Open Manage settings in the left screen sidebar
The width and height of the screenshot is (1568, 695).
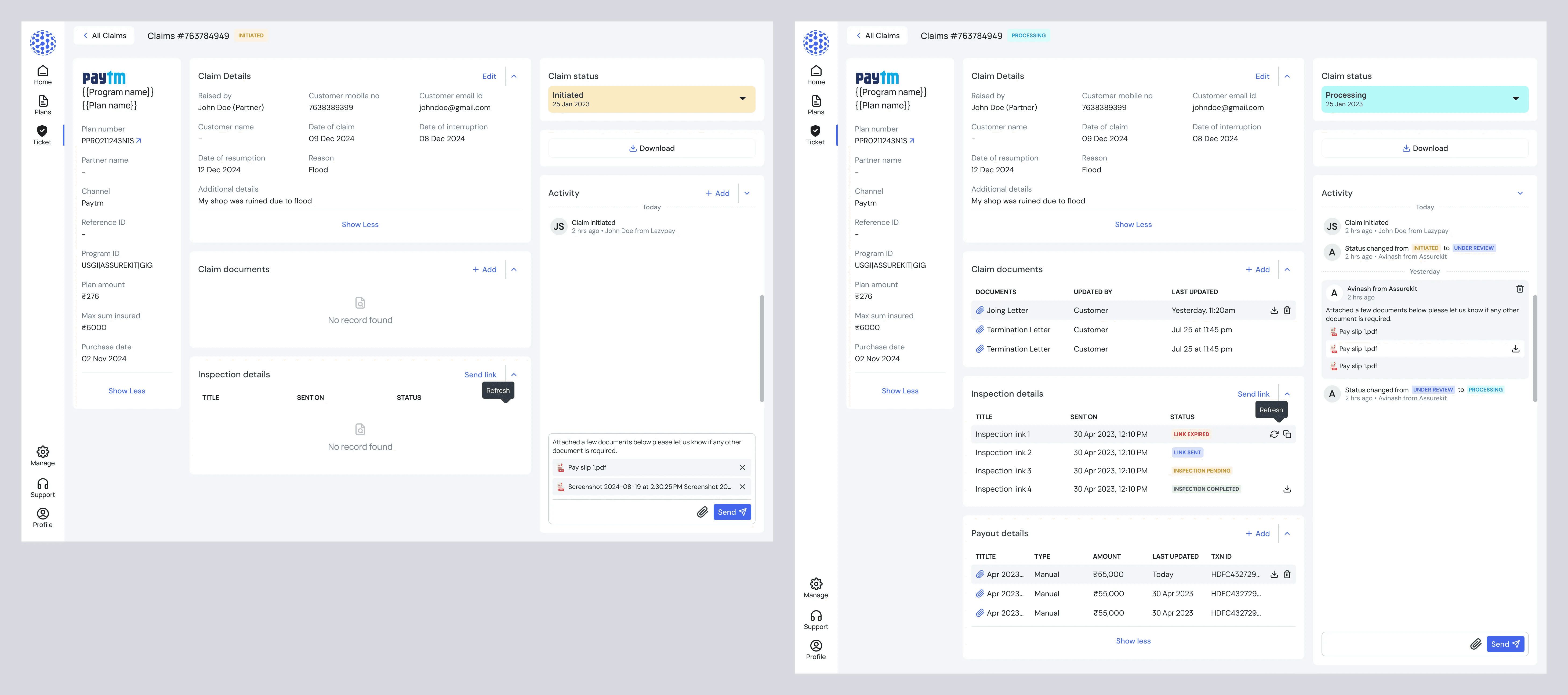pos(43,456)
